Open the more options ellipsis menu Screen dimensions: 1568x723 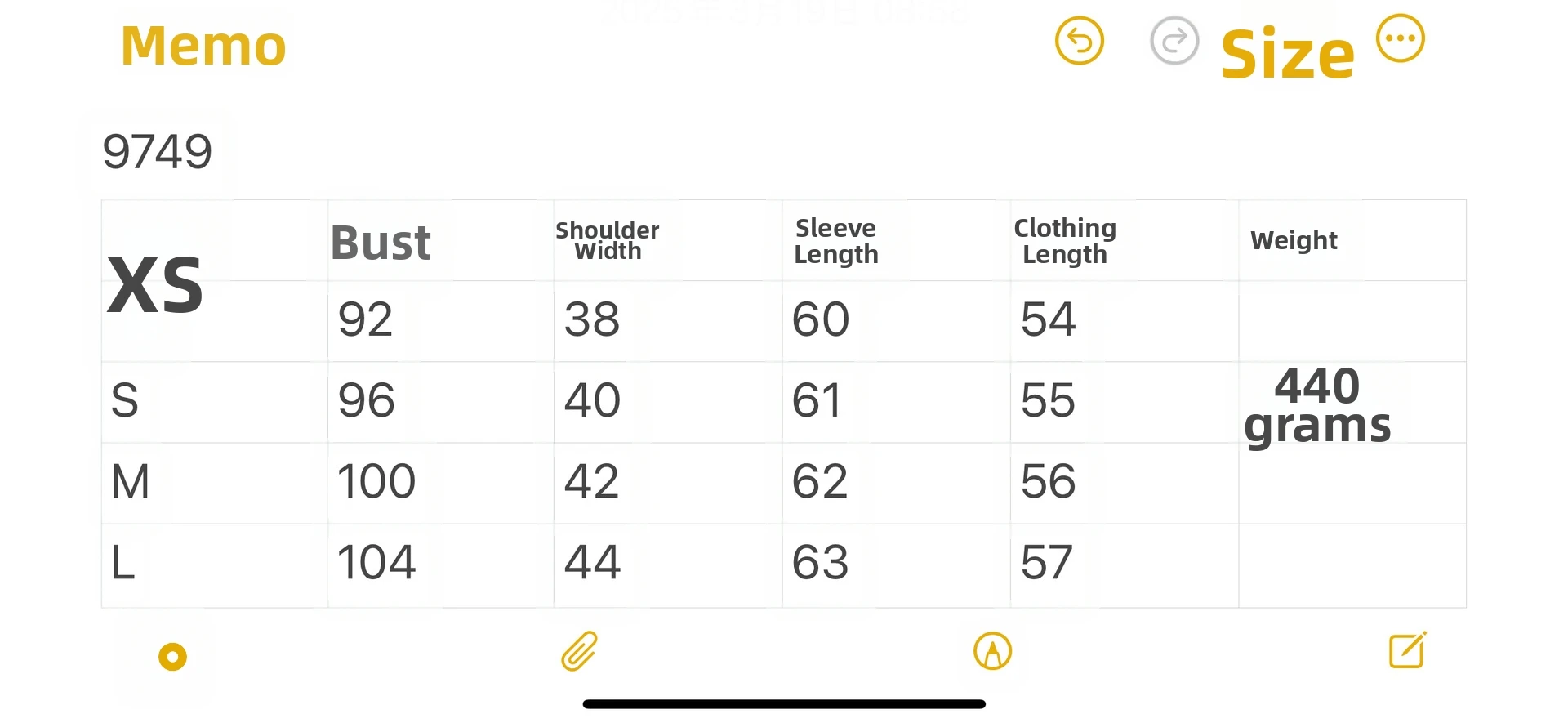tap(1400, 38)
